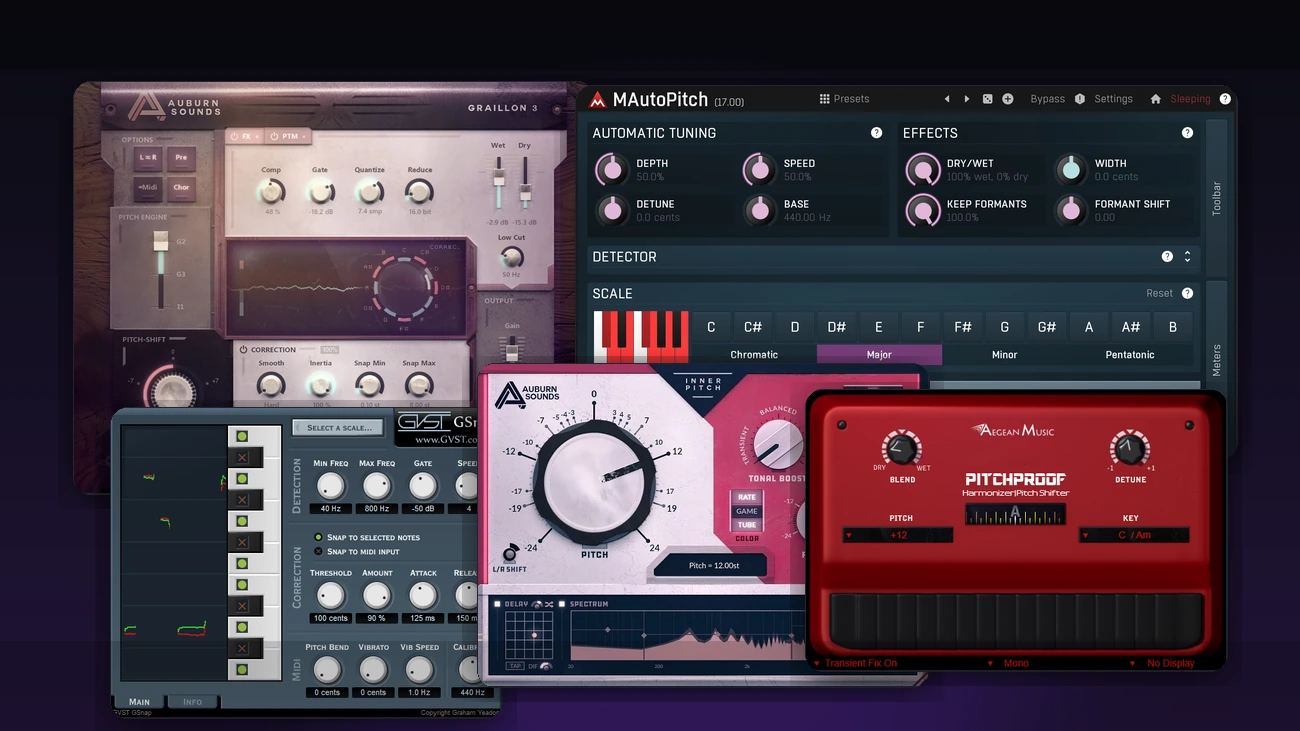Open the No Display dropdown in Pitchproof
Image resolution: width=1300 pixels, height=731 pixels.
[x=1162, y=663]
